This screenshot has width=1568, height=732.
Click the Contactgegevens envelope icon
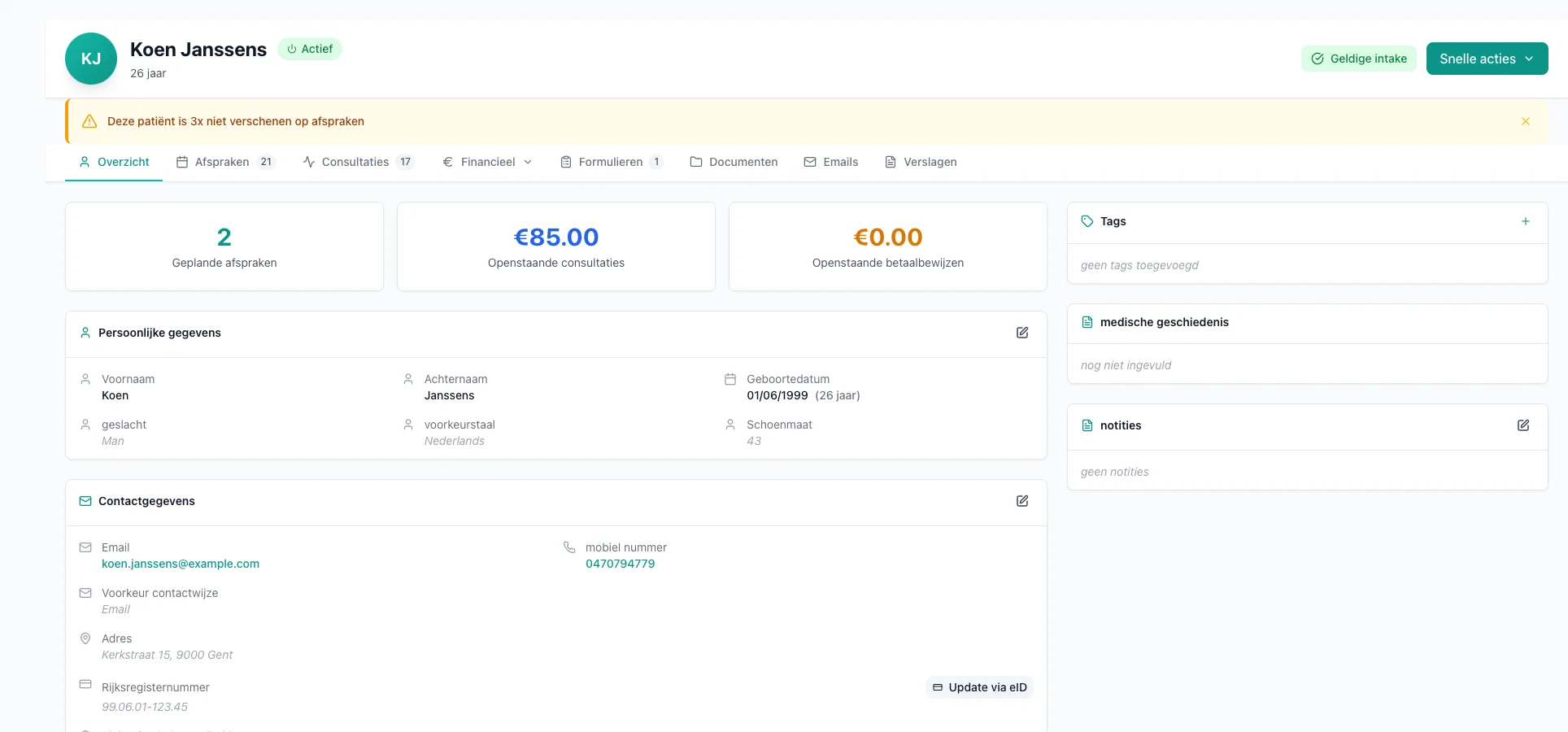[x=85, y=501]
